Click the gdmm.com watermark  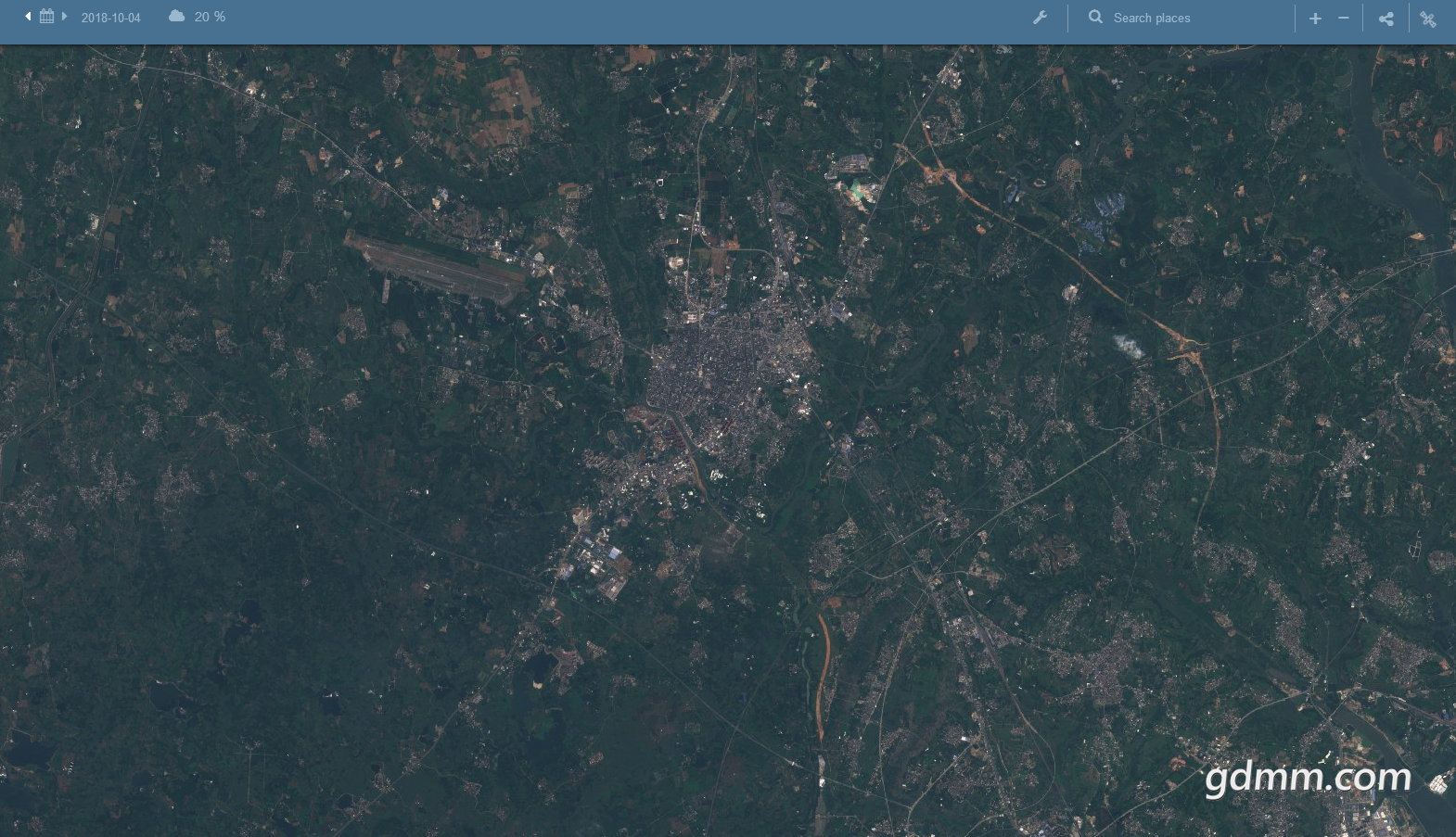(x=1308, y=777)
